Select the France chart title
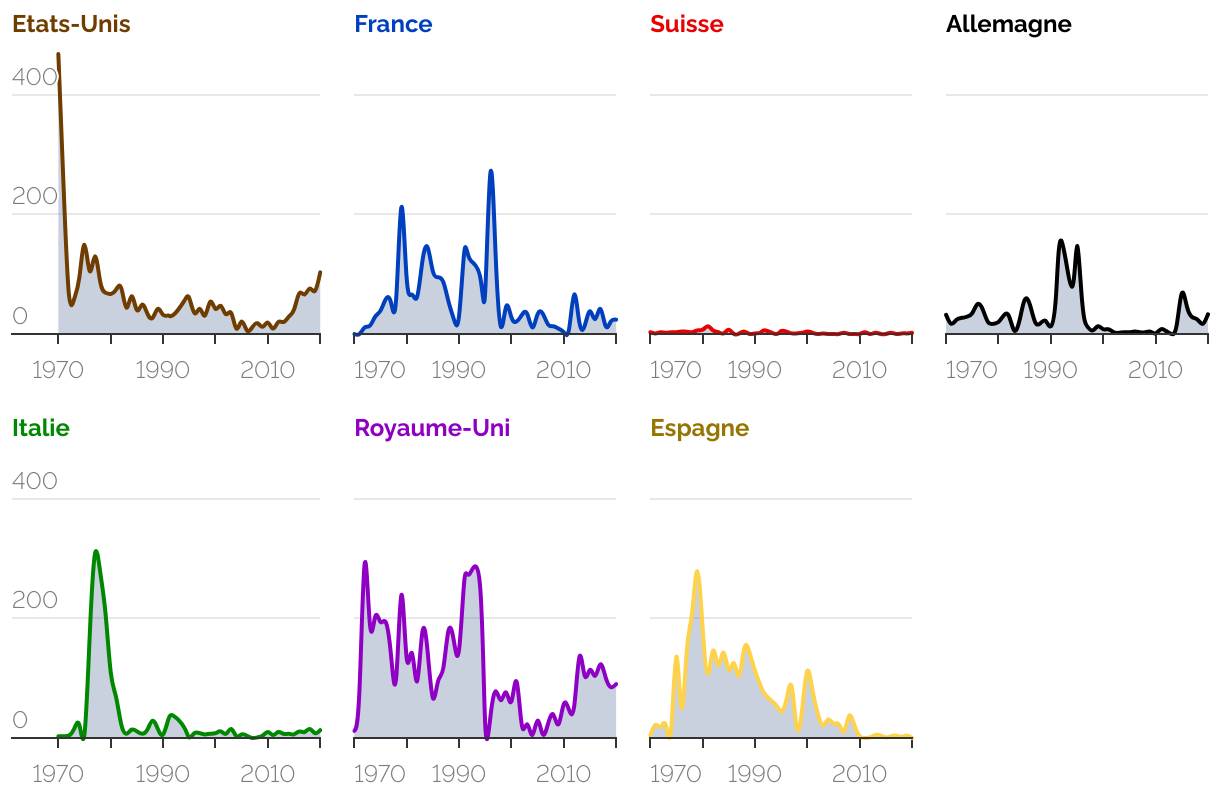Viewport: 1220px width, 798px height. [393, 24]
